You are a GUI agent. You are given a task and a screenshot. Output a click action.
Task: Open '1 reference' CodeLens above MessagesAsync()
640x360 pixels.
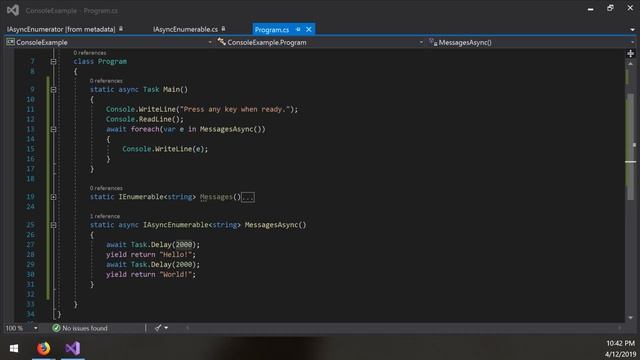click(104, 216)
